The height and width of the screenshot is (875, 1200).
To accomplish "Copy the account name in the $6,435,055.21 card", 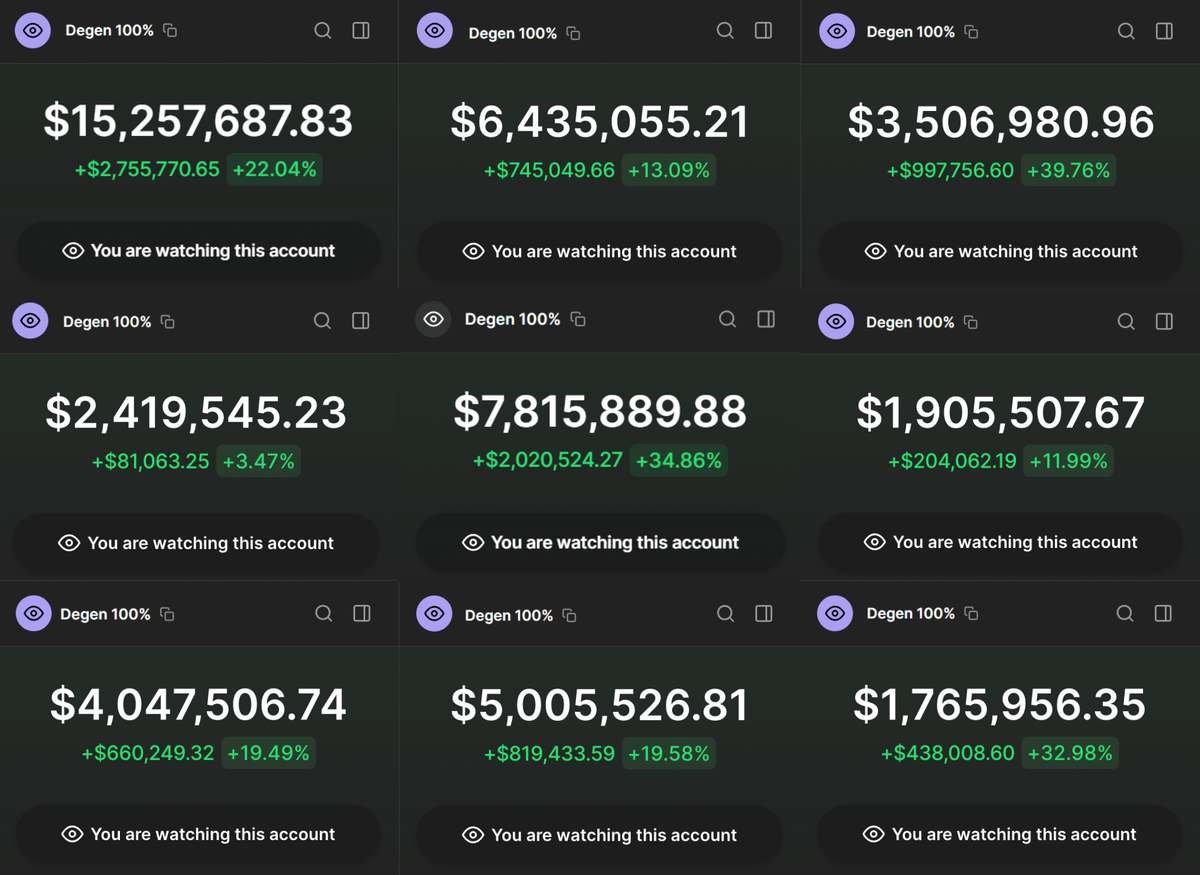I will [x=573, y=33].
